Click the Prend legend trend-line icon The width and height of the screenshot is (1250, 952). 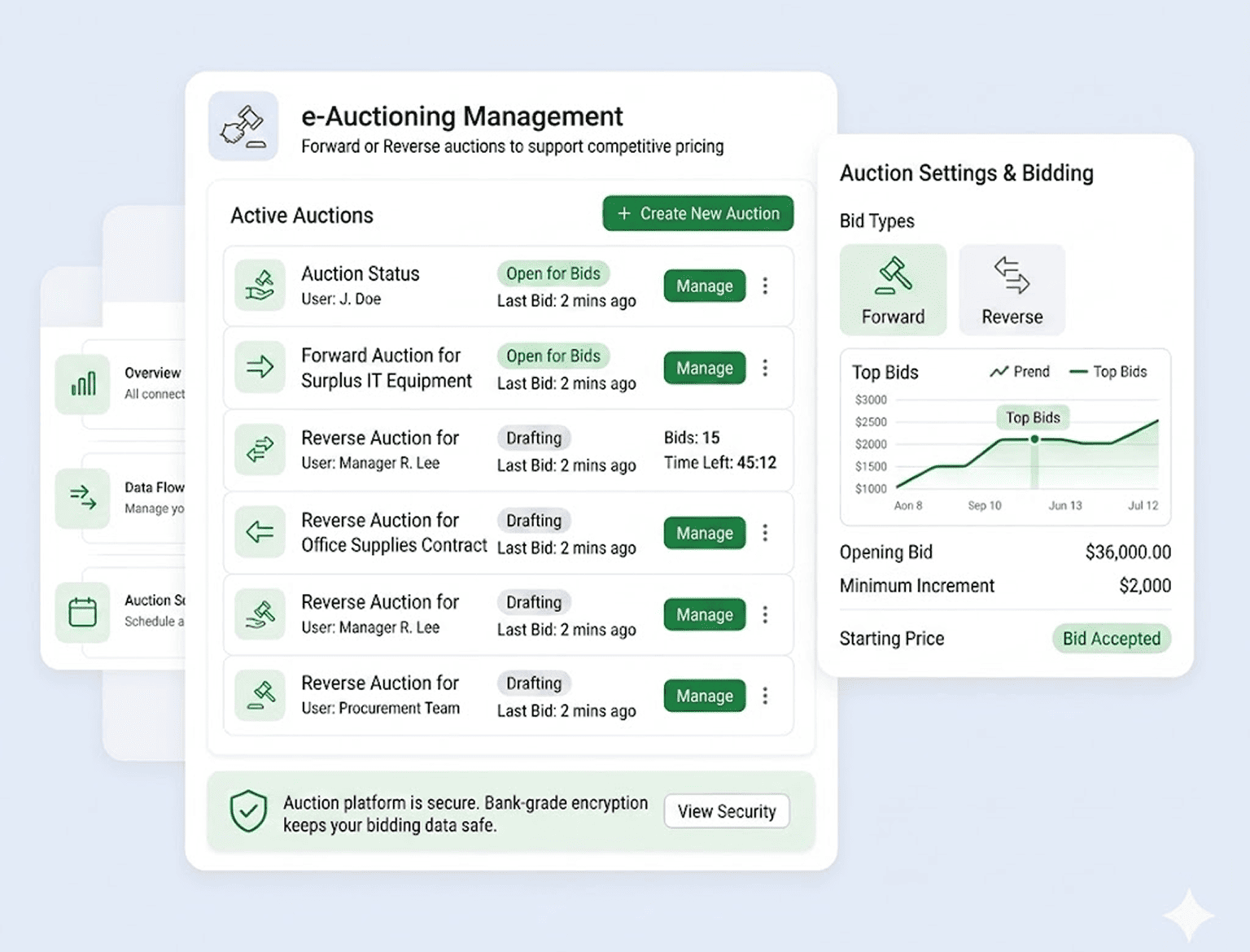(x=999, y=372)
